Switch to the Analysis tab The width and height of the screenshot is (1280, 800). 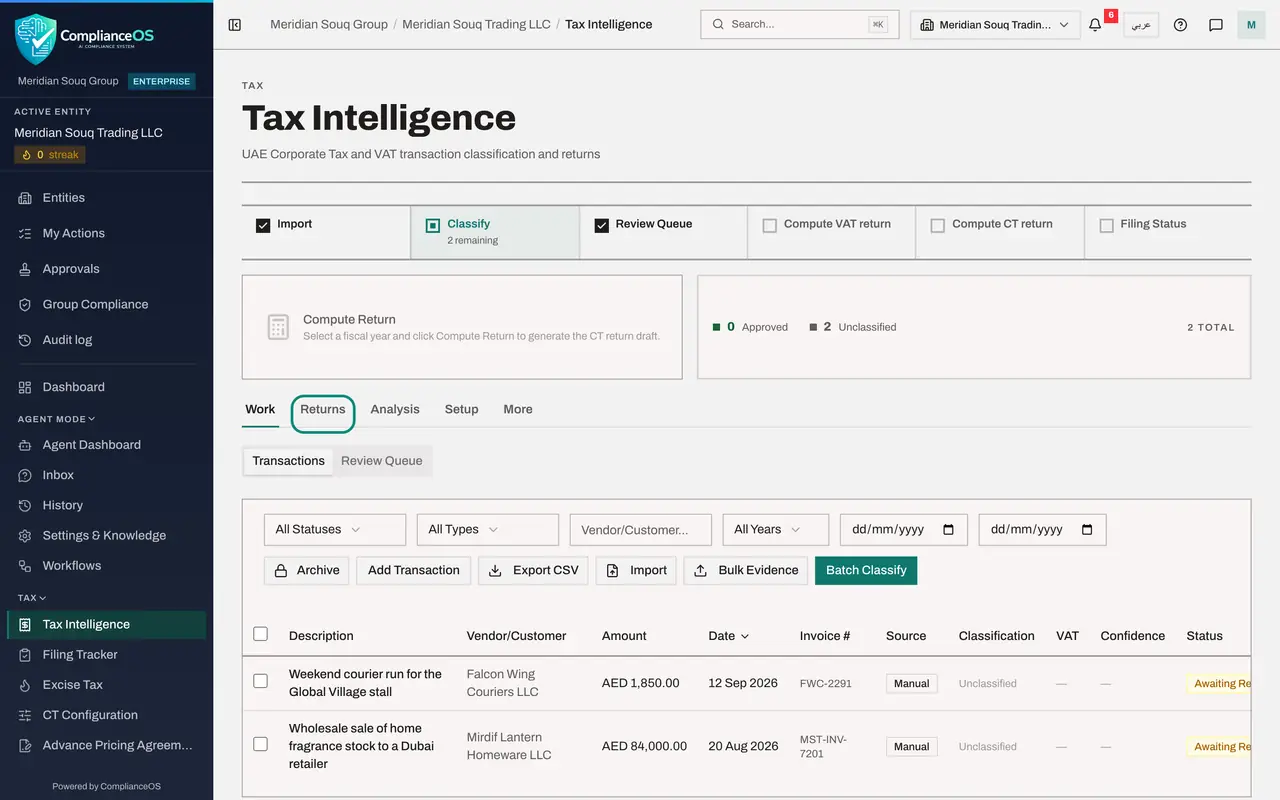point(395,410)
